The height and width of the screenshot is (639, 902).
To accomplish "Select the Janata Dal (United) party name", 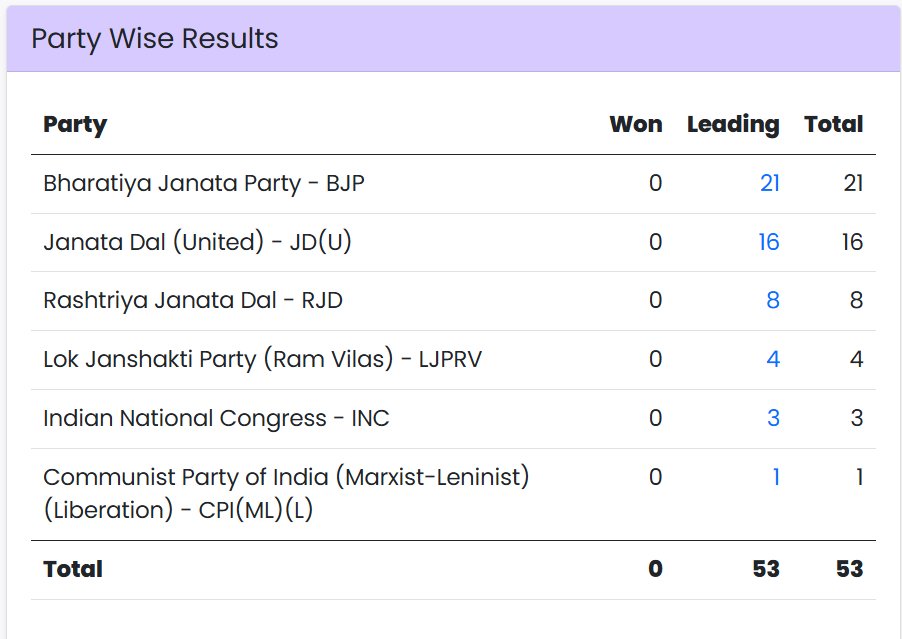I will coord(197,242).
